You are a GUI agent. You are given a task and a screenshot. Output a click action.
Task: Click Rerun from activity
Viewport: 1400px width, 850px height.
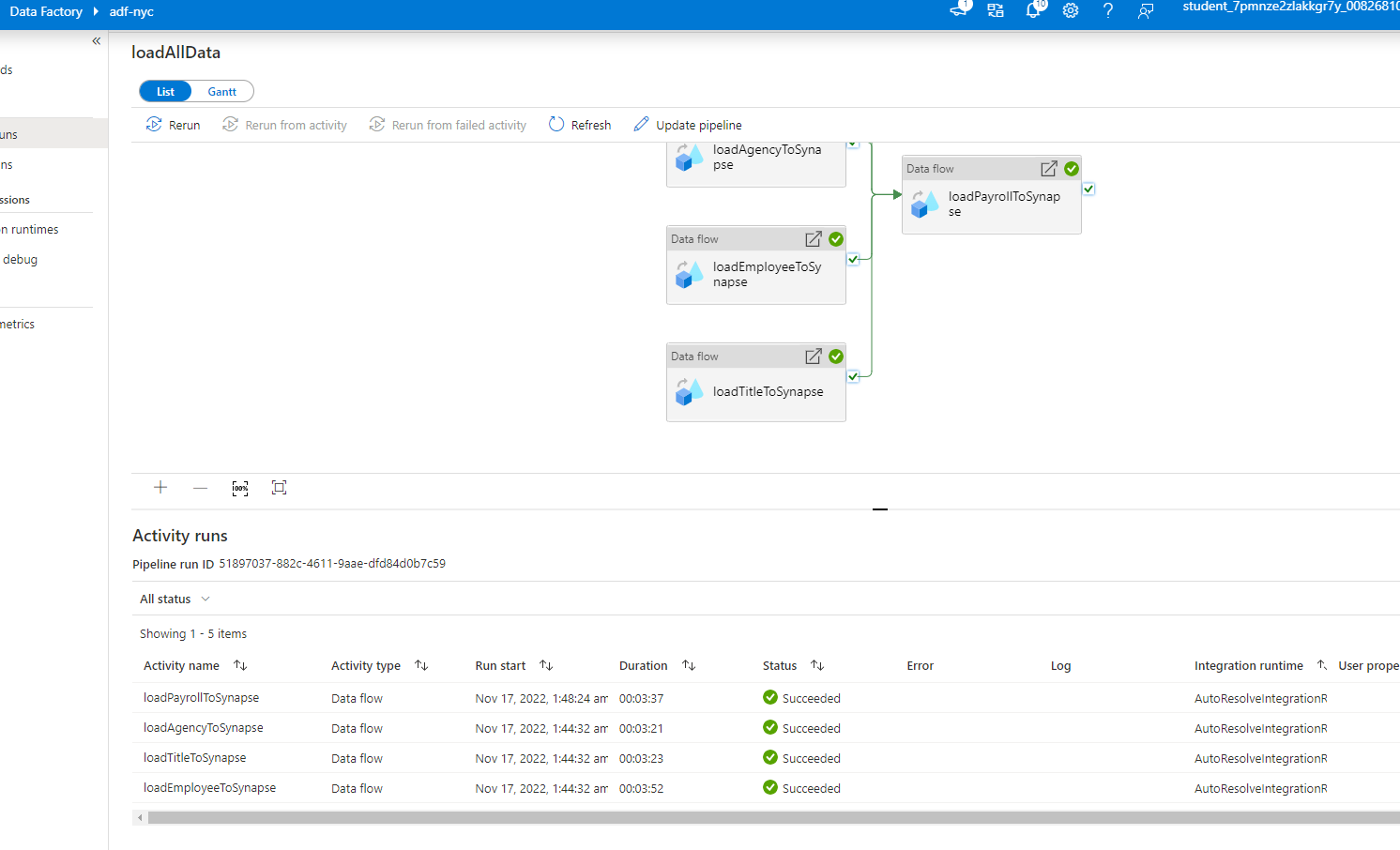click(x=284, y=125)
